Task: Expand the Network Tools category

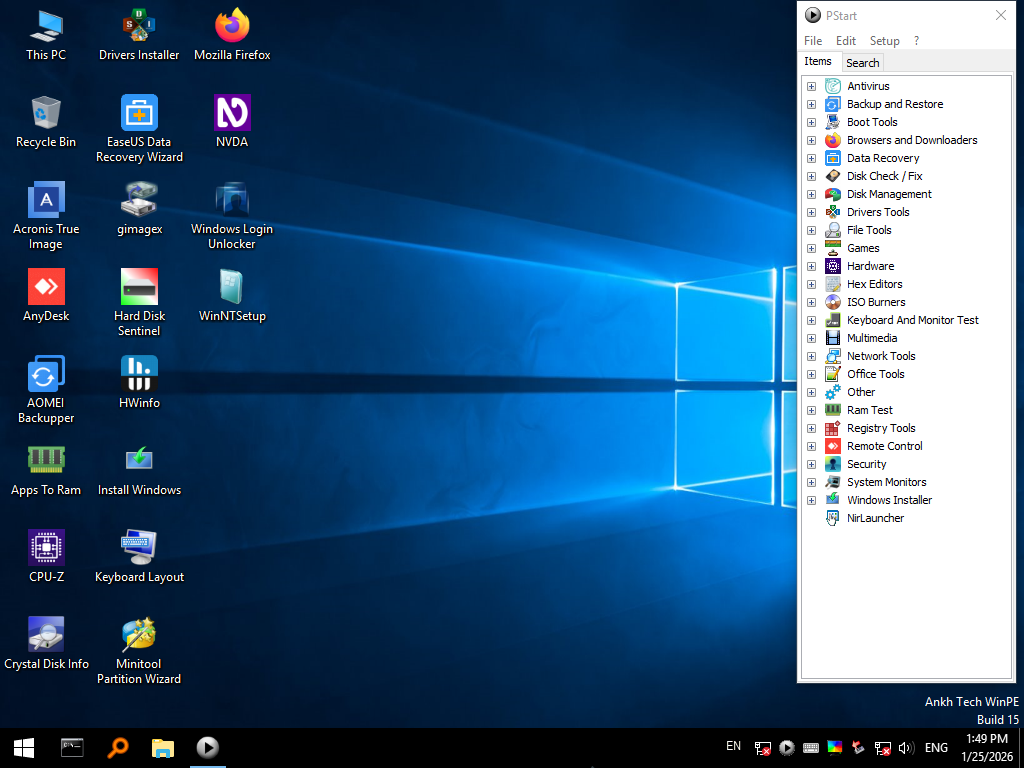Action: point(811,356)
